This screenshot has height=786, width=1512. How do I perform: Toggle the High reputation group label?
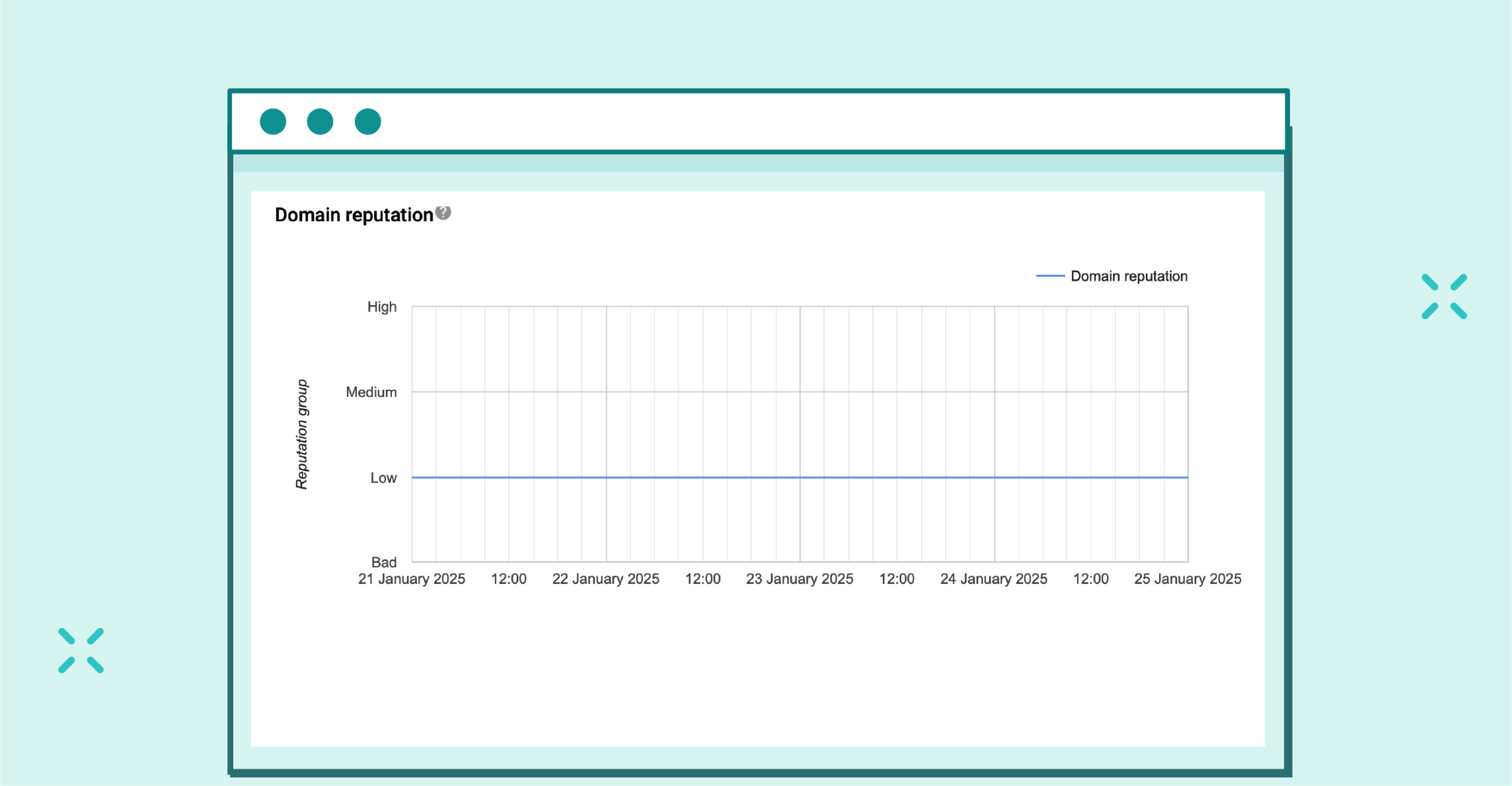pos(382,307)
